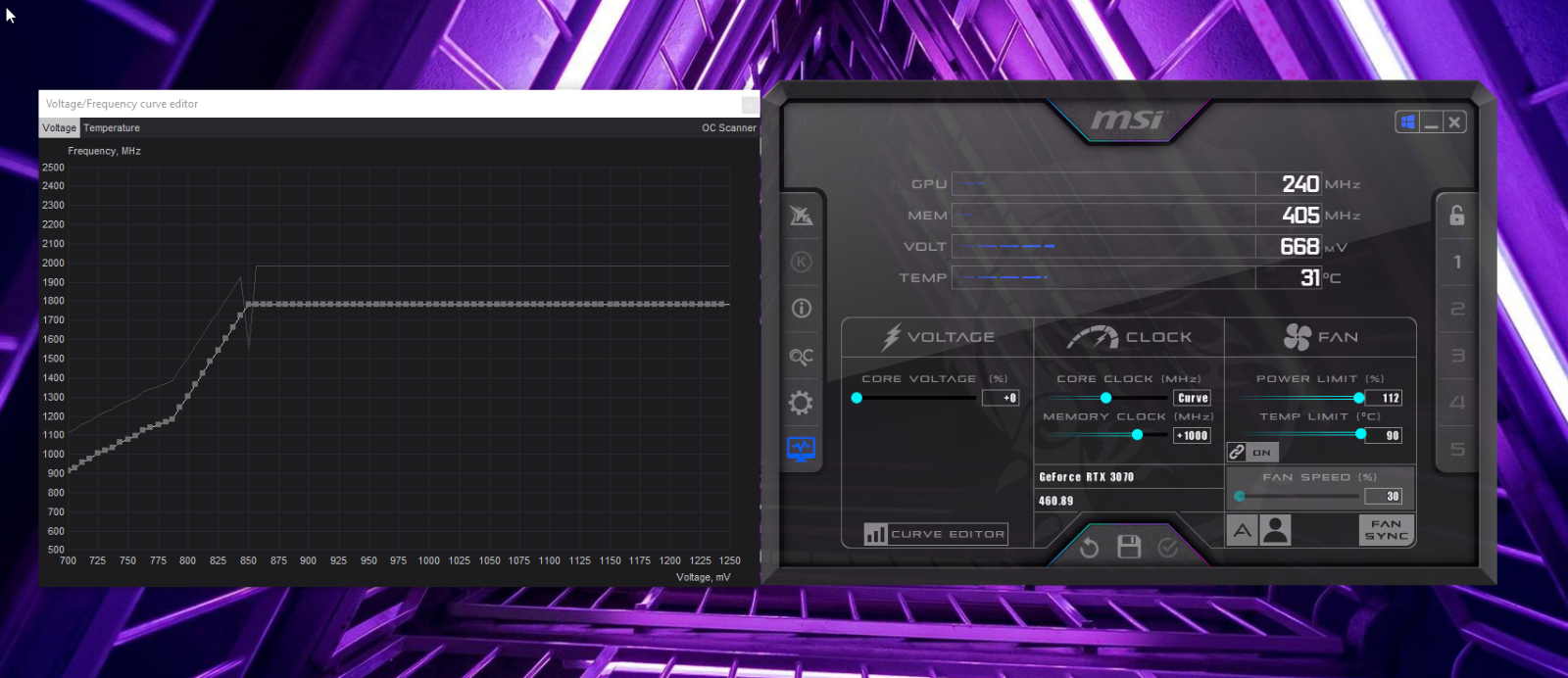Load profile slot 2
This screenshot has width=1568, height=678.
click(x=1457, y=309)
